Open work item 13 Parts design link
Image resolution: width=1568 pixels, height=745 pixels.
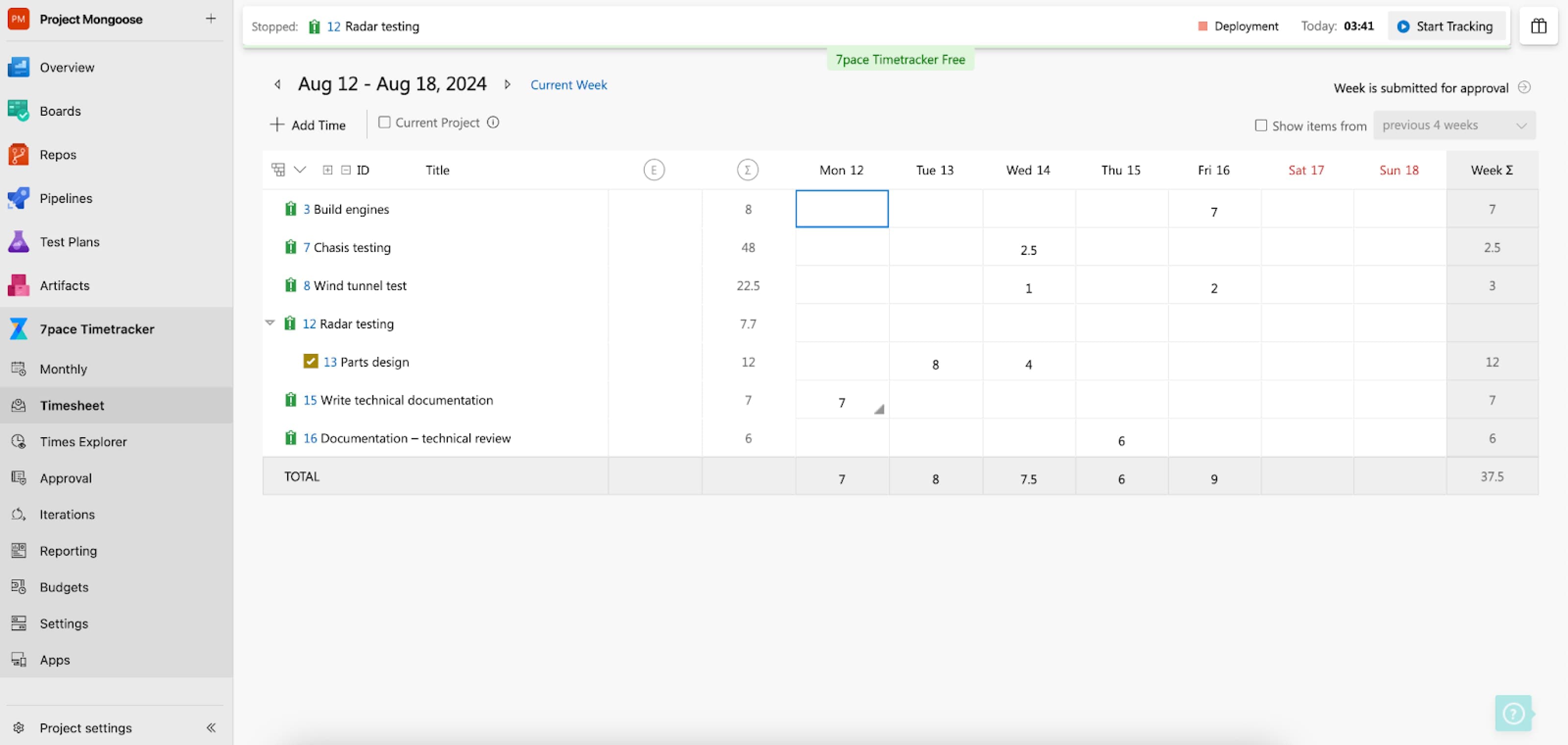[x=366, y=362]
